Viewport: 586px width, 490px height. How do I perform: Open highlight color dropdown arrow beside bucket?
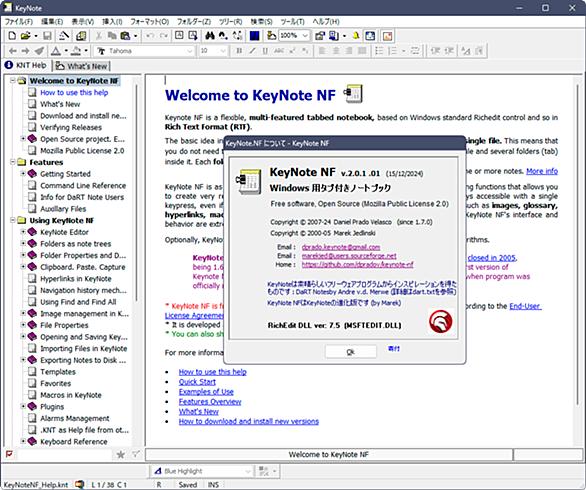click(x=86, y=50)
